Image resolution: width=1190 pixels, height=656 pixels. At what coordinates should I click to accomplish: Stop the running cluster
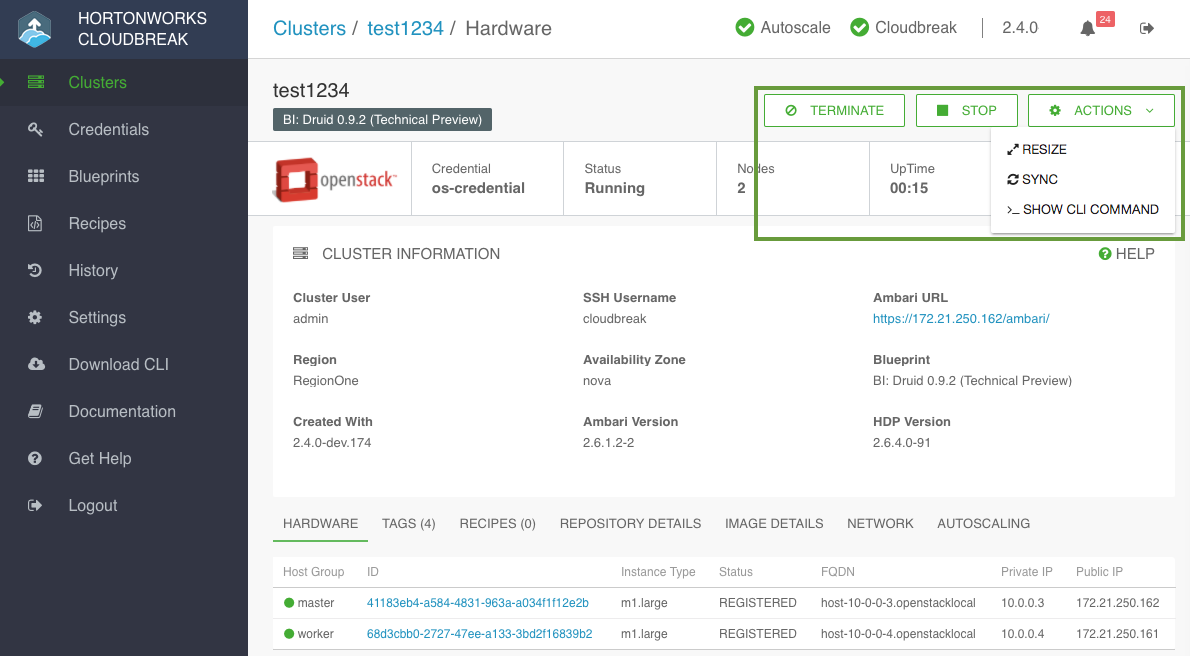(967, 111)
